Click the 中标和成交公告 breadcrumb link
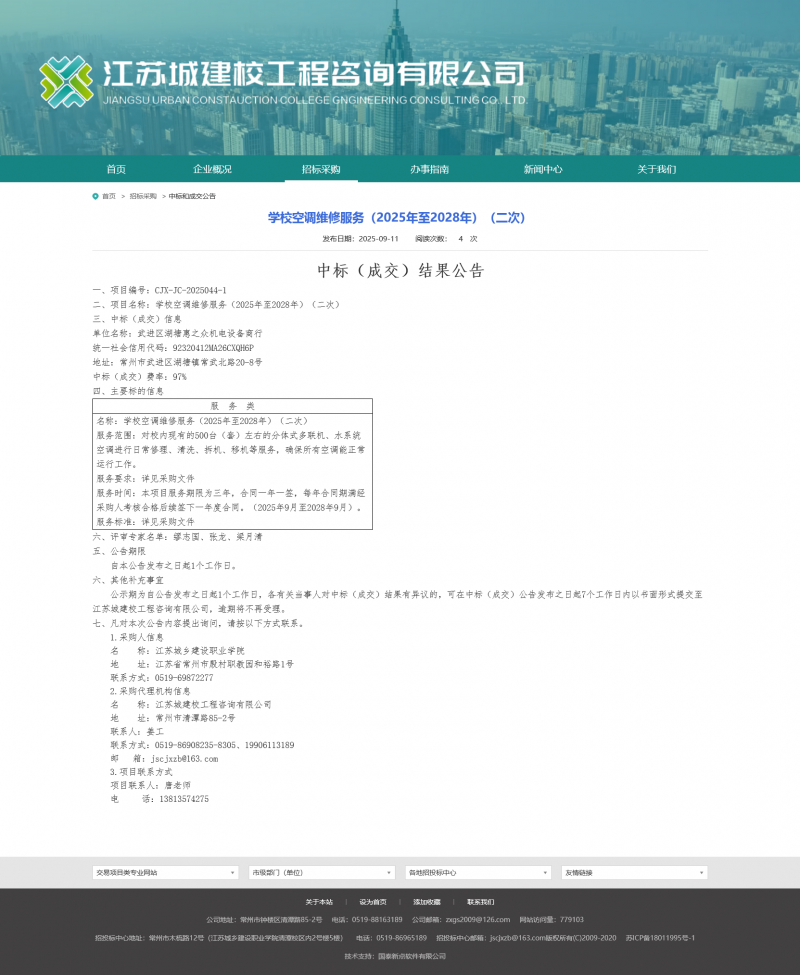 pyautogui.click(x=192, y=196)
